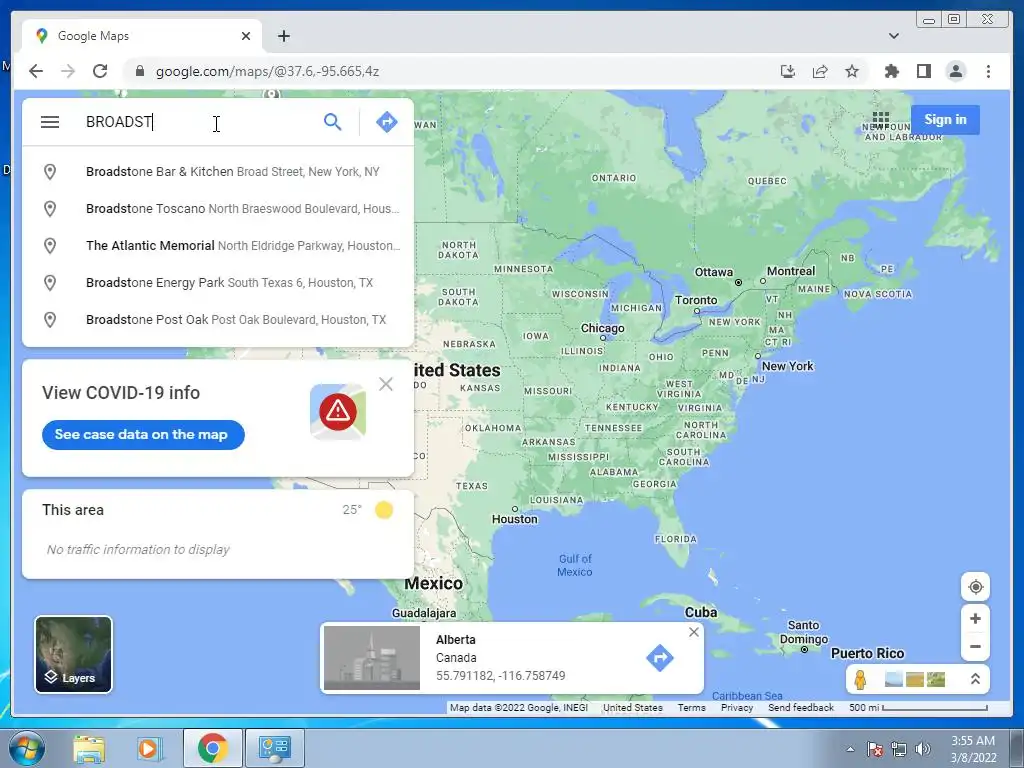1024x768 pixels.
Task: Click See case data on the map
Action: pos(143,435)
